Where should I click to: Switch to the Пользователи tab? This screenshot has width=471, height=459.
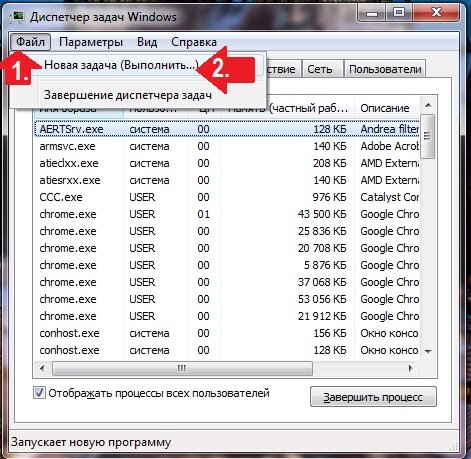point(385,69)
